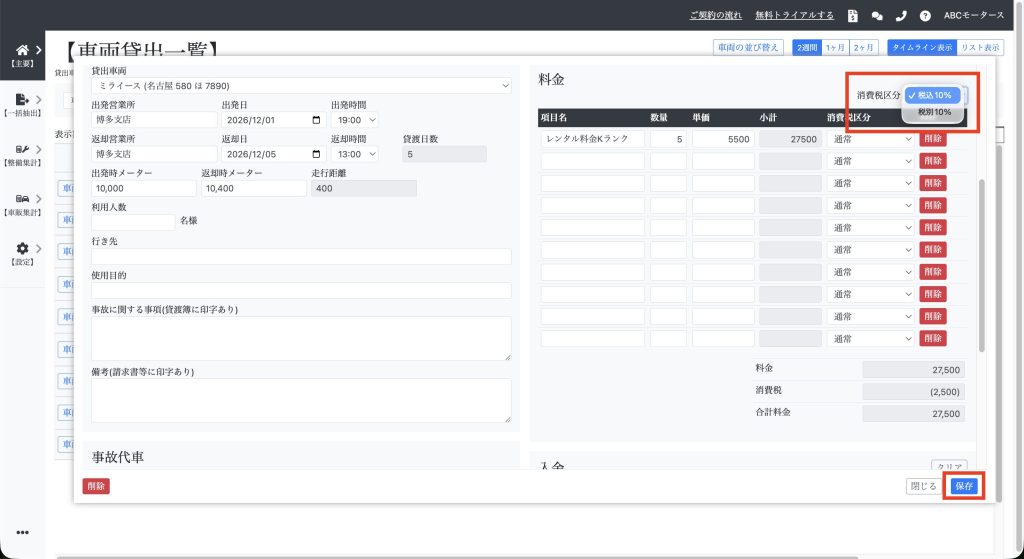Click the 出発日 date field 2026/12/01
The height and width of the screenshot is (559, 1024).
(x=274, y=120)
